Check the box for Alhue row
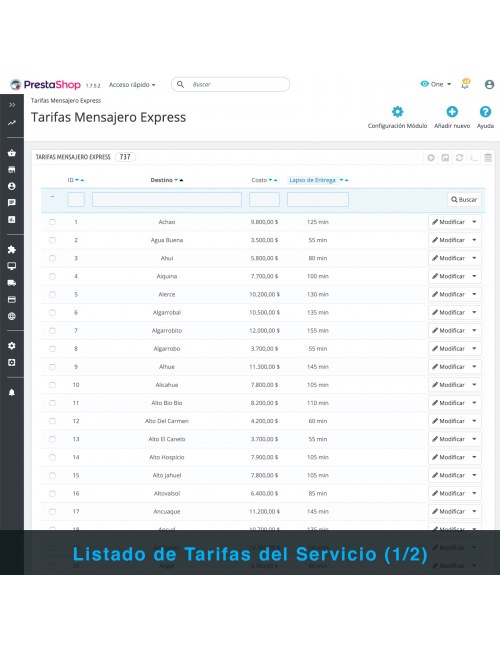This screenshot has height=650, width=500. tap(52, 367)
